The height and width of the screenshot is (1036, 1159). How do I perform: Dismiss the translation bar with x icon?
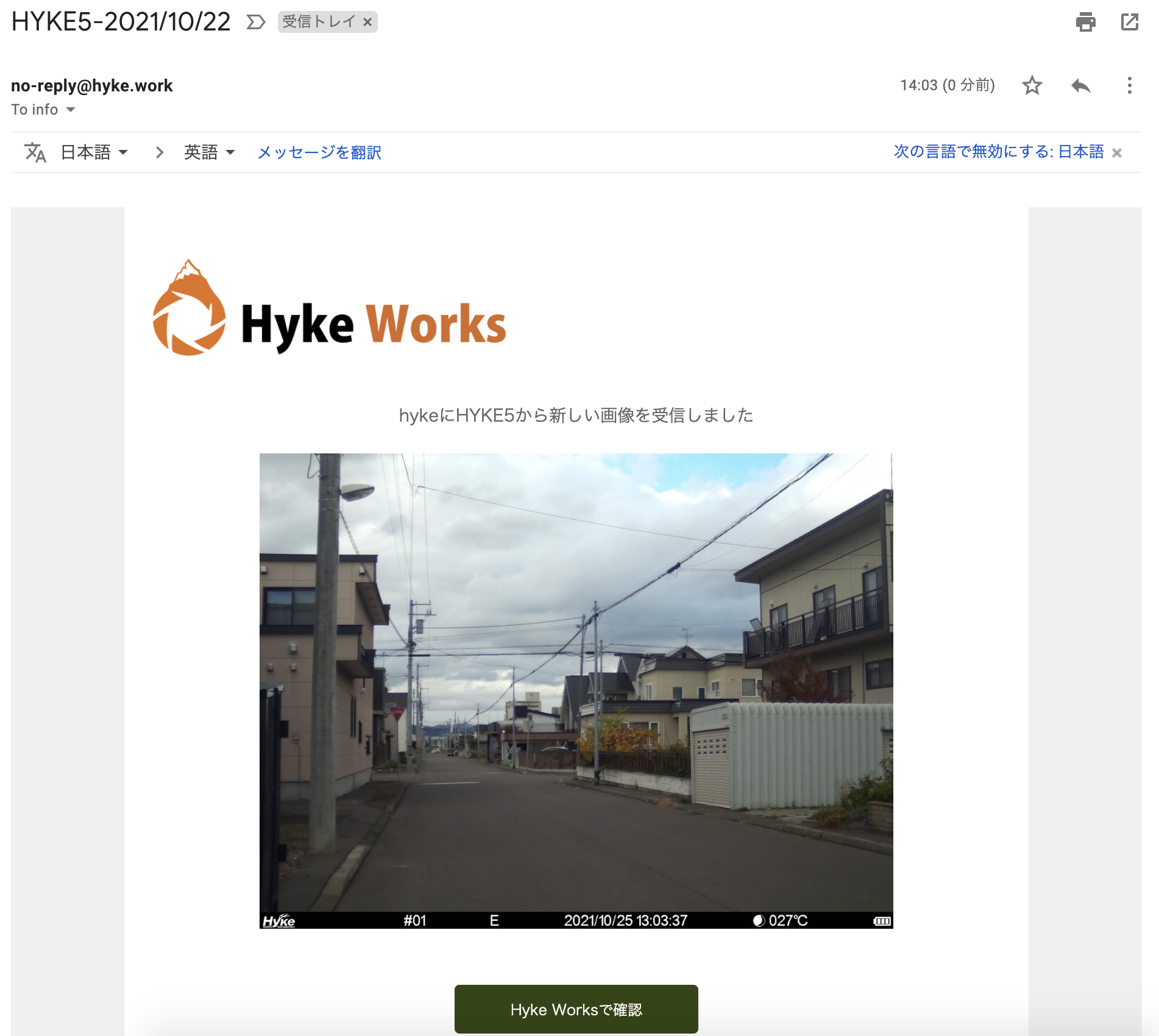pos(1116,153)
